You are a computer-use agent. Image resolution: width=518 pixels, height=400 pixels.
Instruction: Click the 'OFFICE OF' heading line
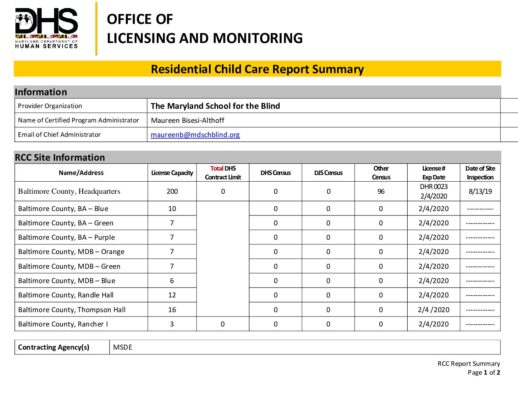140,19
